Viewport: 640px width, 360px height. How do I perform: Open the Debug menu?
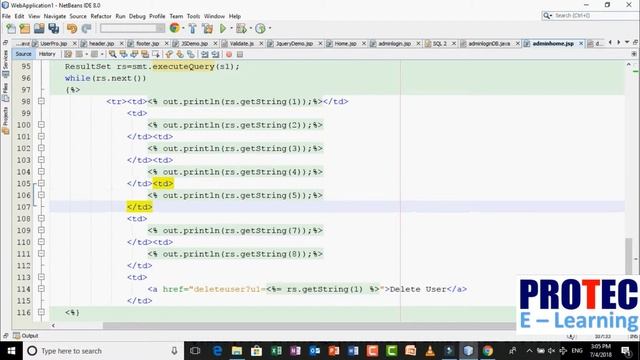[x=137, y=16]
